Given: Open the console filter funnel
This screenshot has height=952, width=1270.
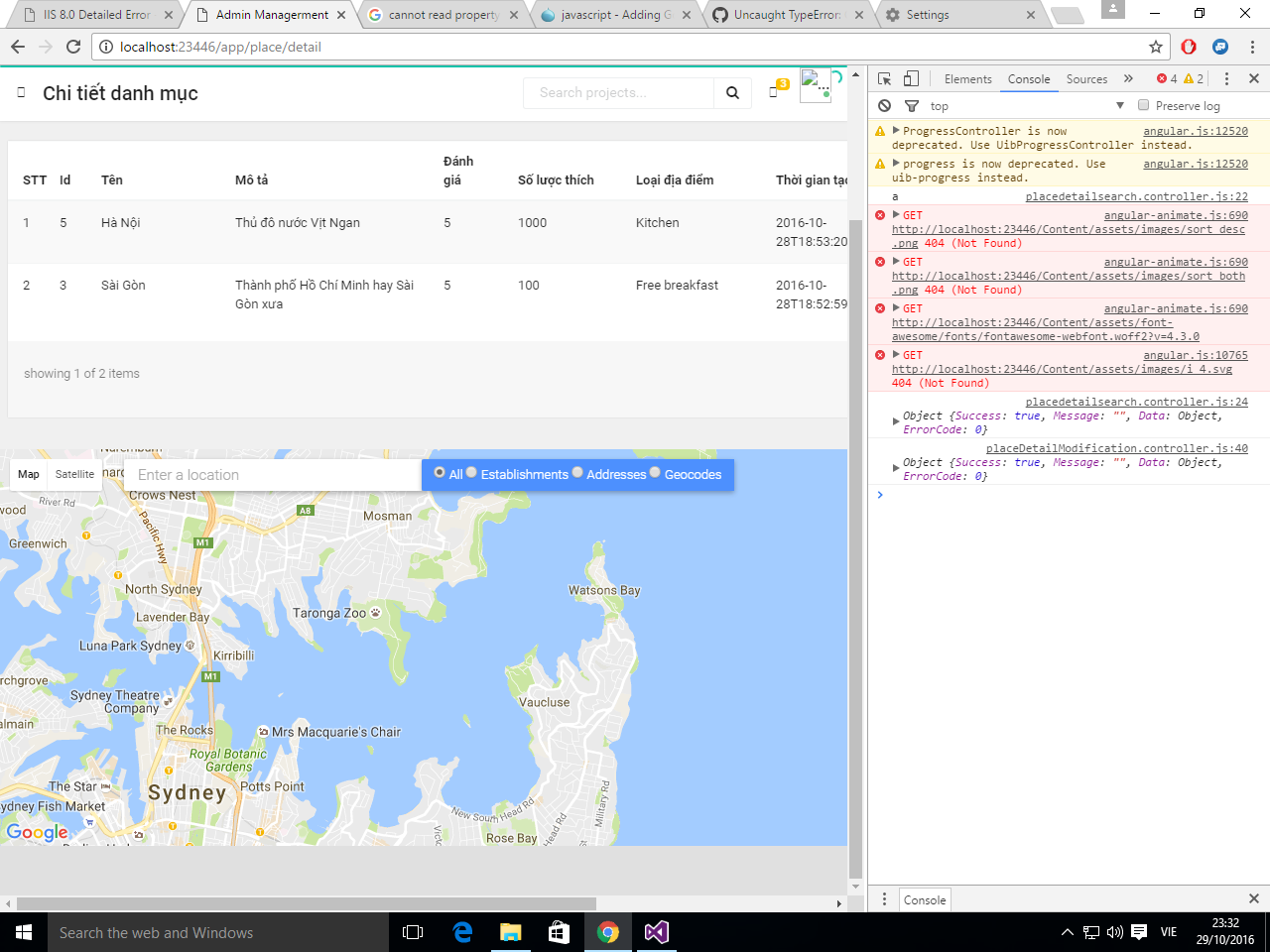Looking at the screenshot, I should point(911,105).
